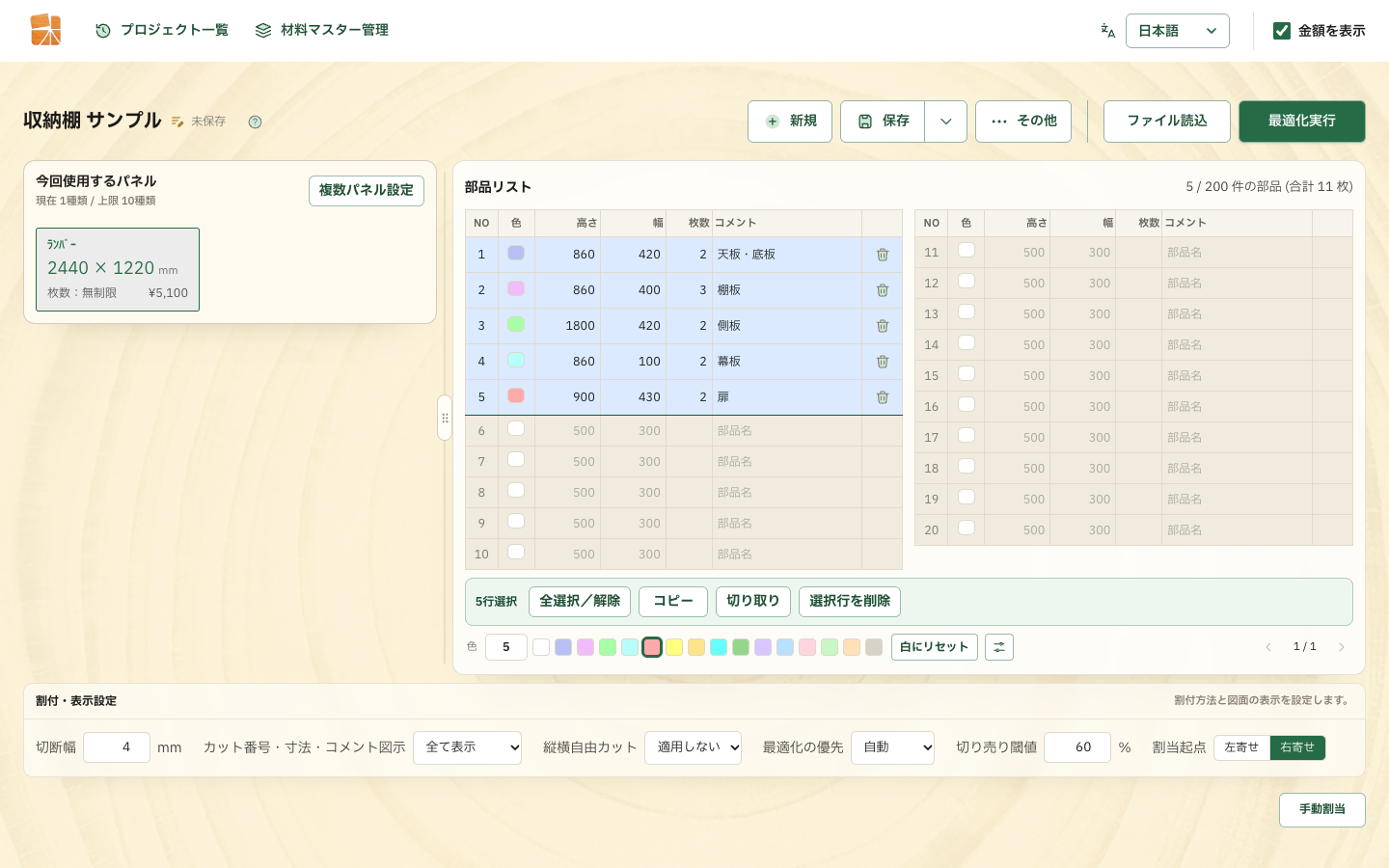Pick the cyan palette swatch
The width and height of the screenshot is (1389, 868).
[719, 647]
